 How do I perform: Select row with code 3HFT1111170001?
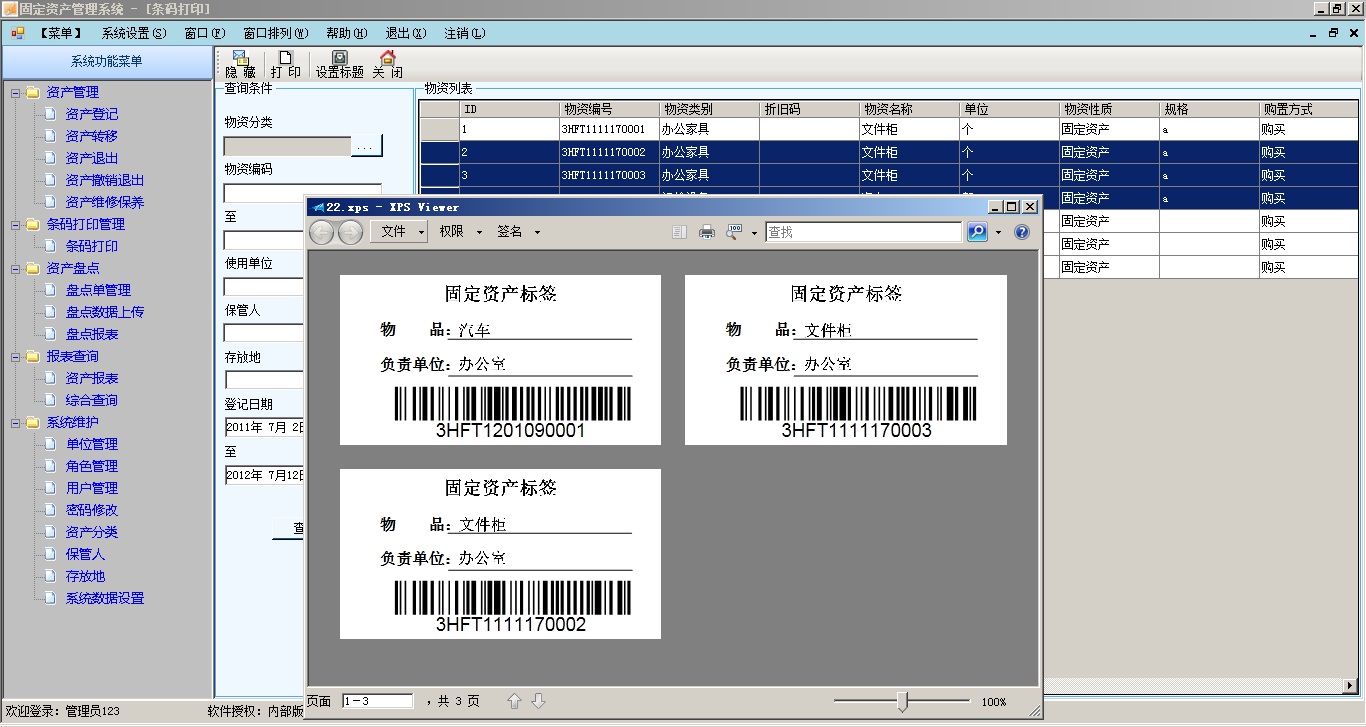pos(889,129)
